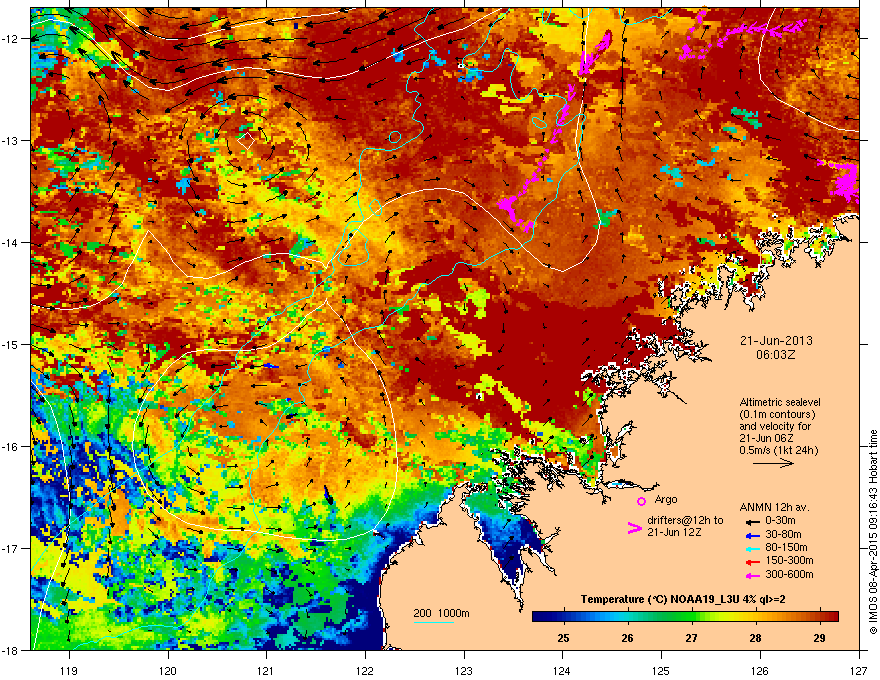Click the '150-300m' depth label
The image size is (880, 680).
(x=789, y=561)
